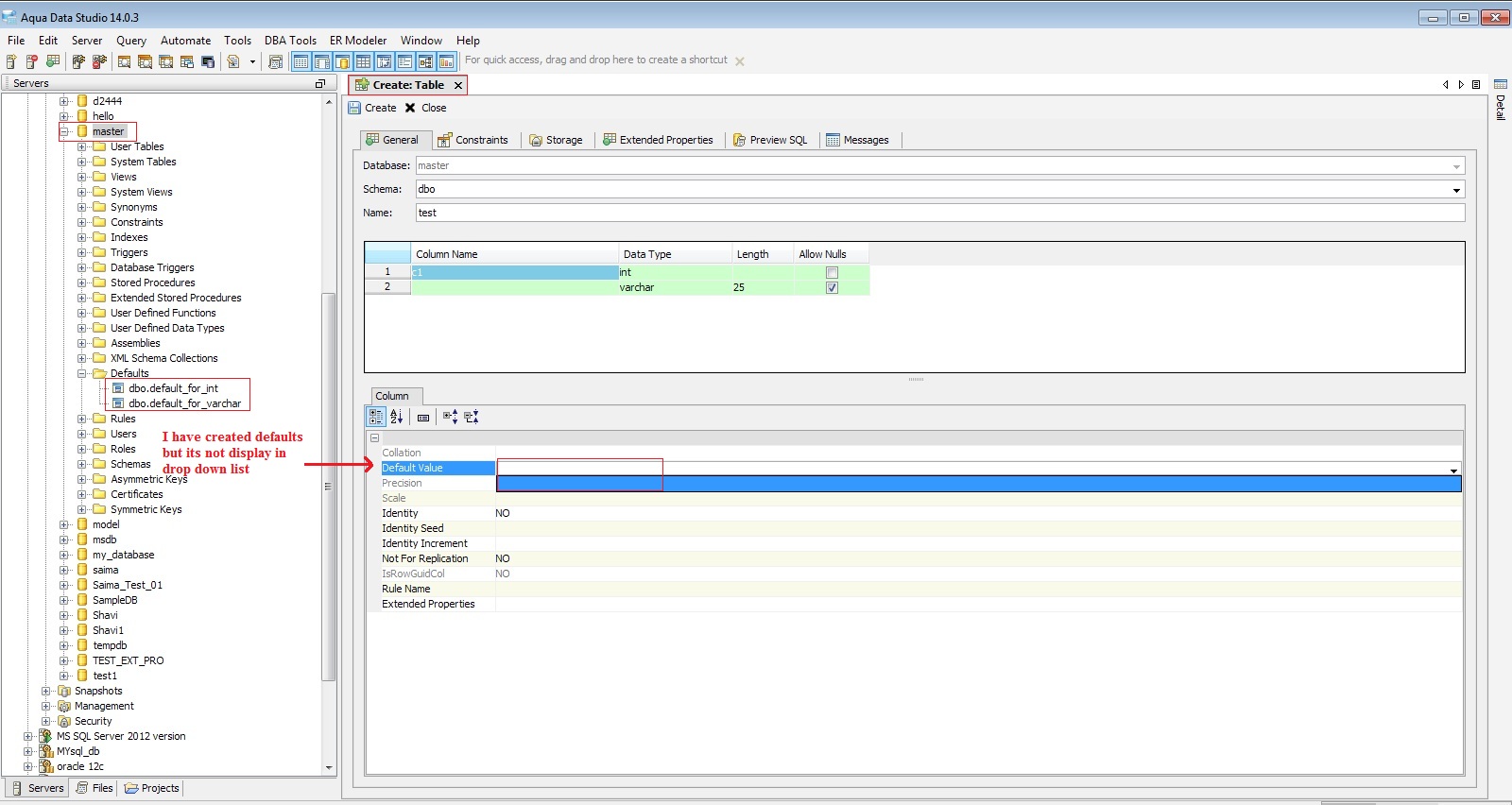Select the Identity Seed property row

914,528
